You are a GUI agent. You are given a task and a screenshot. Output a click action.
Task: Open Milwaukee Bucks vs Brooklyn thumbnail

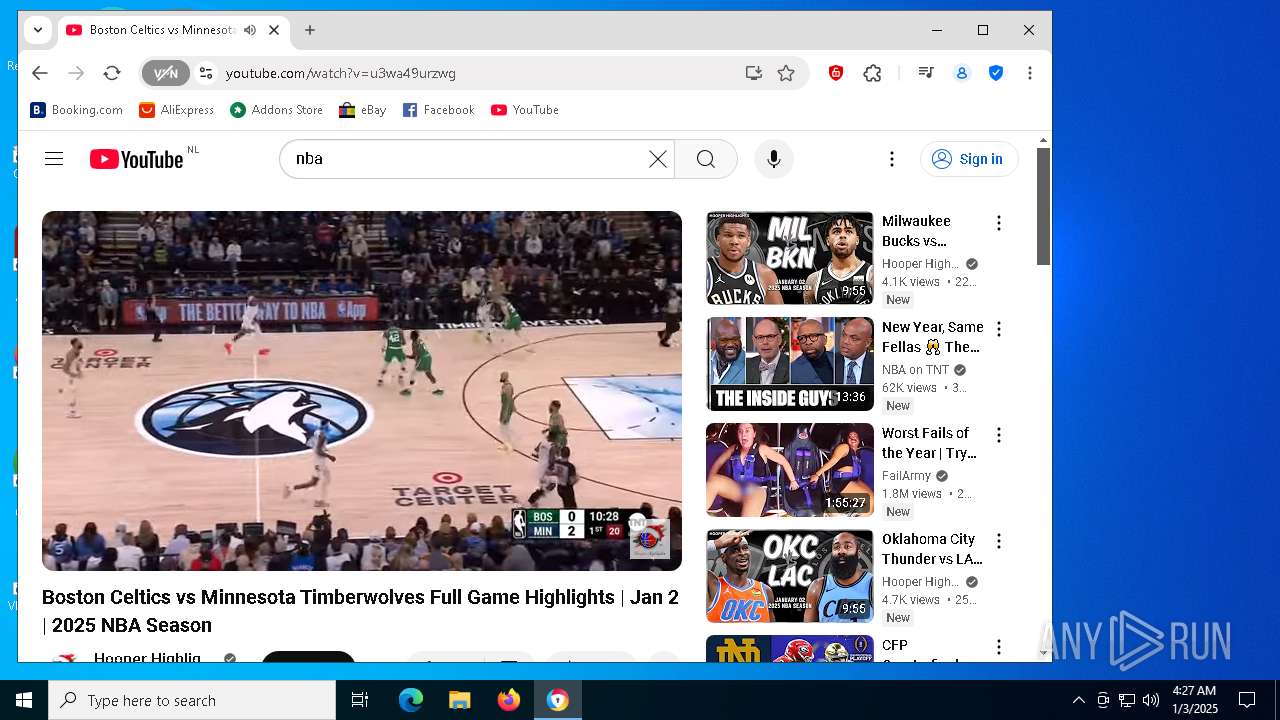(x=790, y=258)
